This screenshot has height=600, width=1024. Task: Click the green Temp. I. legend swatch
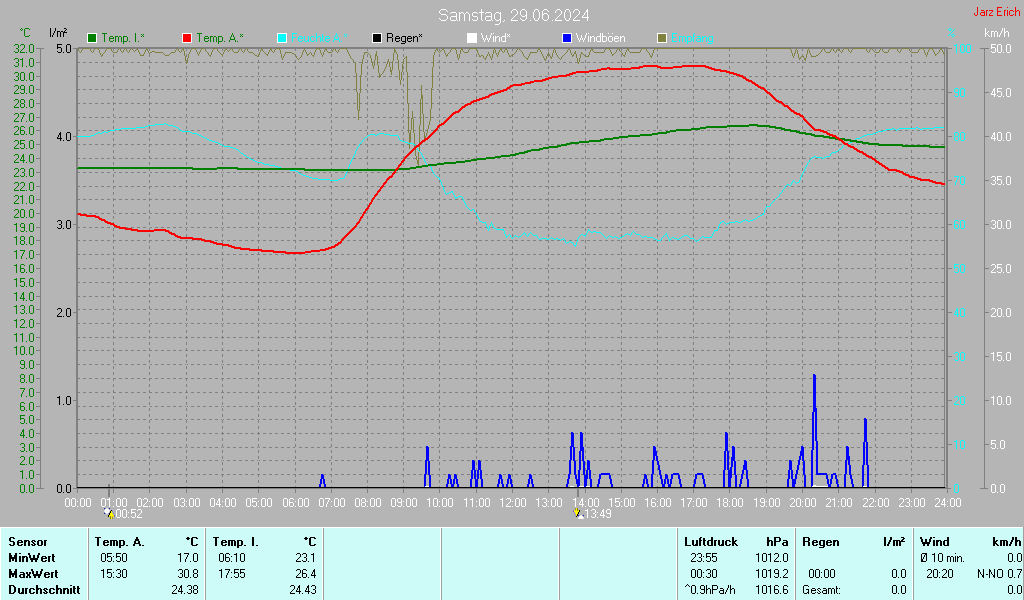pos(93,38)
